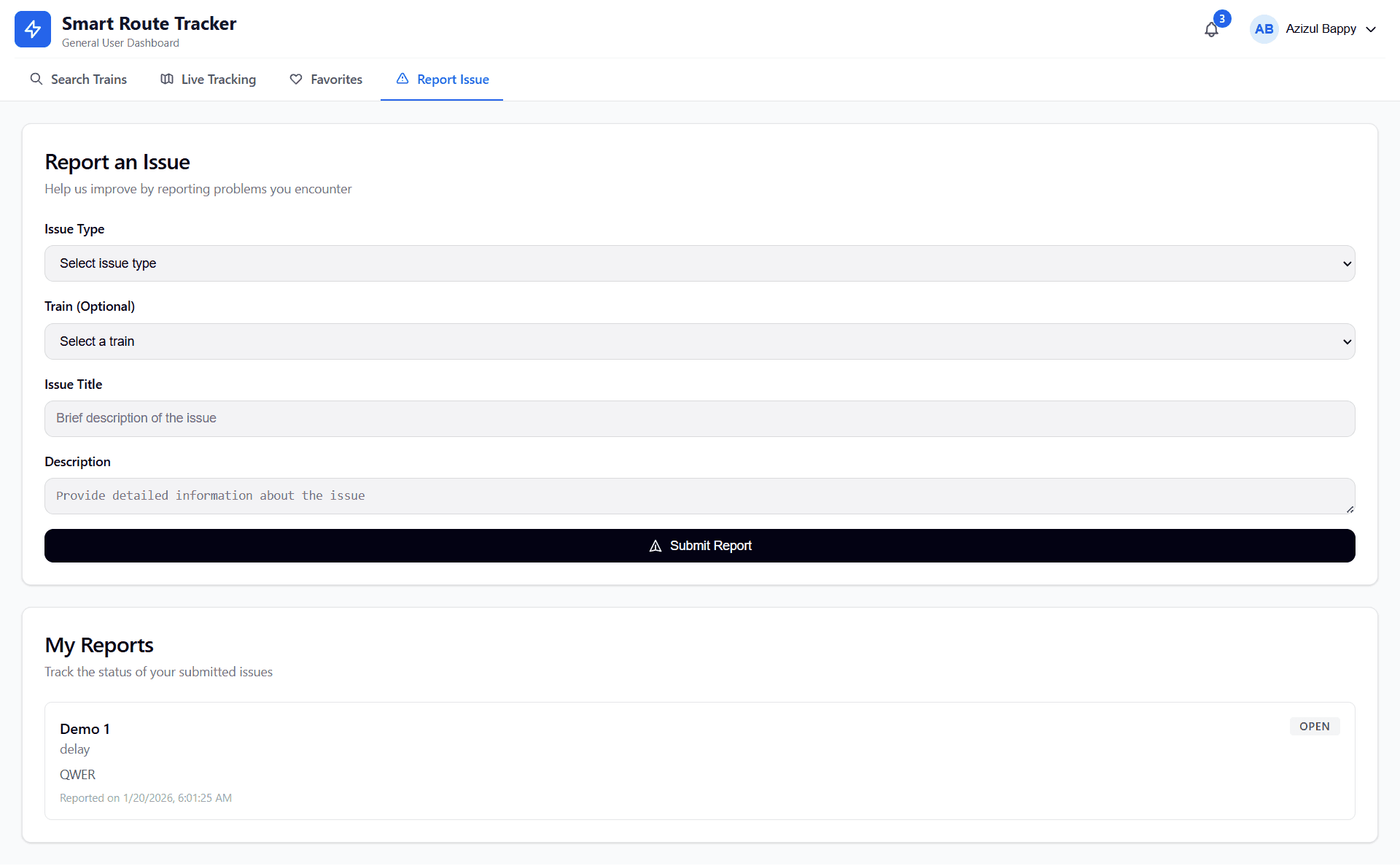The width and height of the screenshot is (1400, 866).
Task: Open the Select a train dropdown
Action: 700,341
